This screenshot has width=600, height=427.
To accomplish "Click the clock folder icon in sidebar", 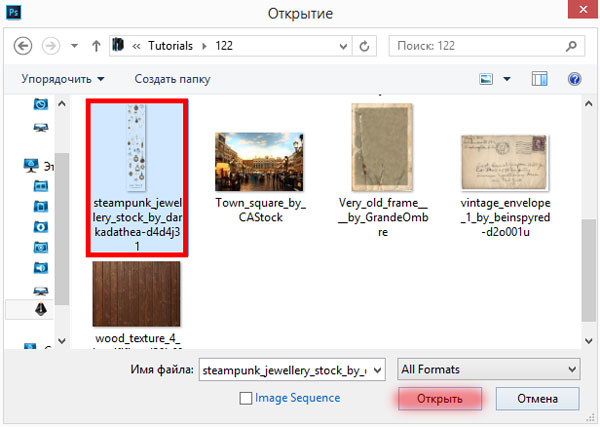I will pos(41,104).
